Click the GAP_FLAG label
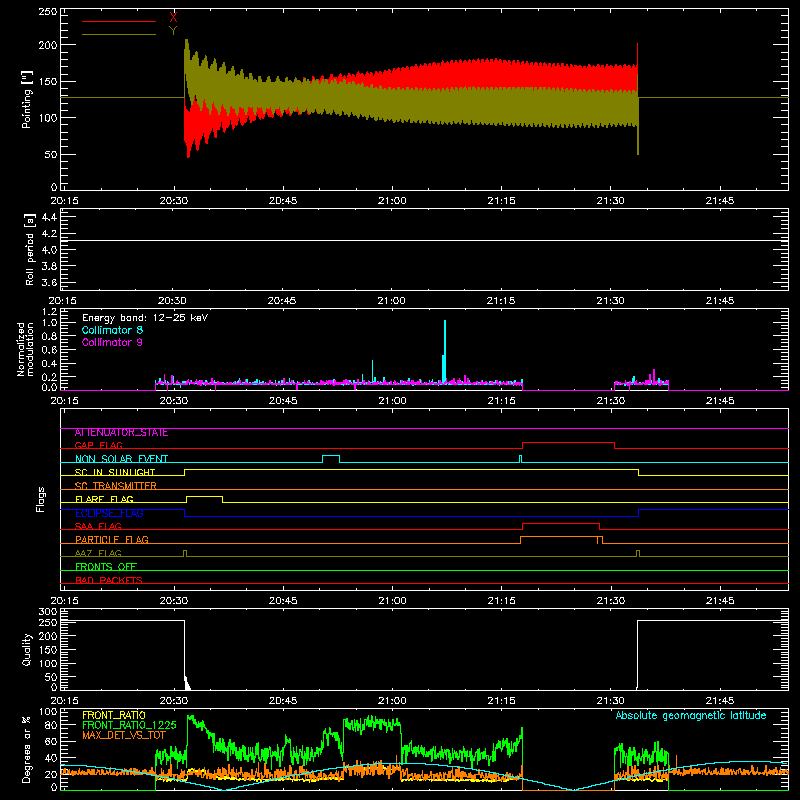 coord(98,445)
